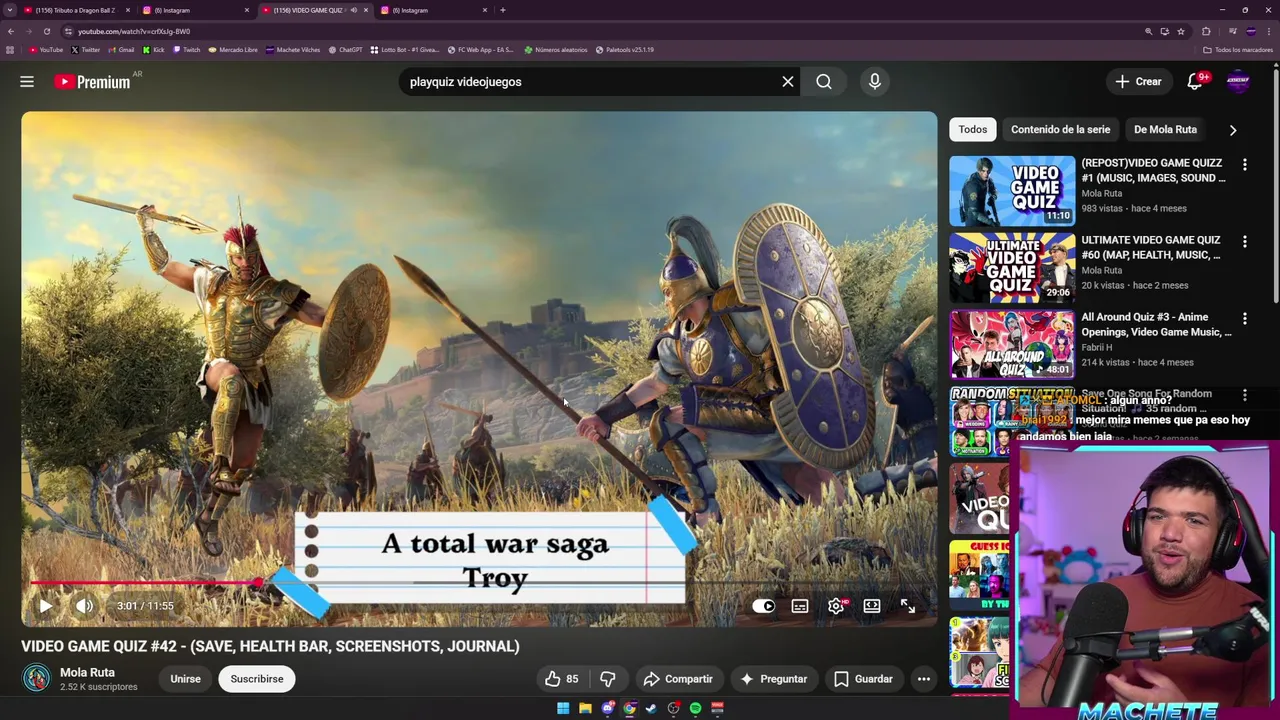Open options for All Around Quiz #3
This screenshot has height=720, width=1280.
point(1245,318)
